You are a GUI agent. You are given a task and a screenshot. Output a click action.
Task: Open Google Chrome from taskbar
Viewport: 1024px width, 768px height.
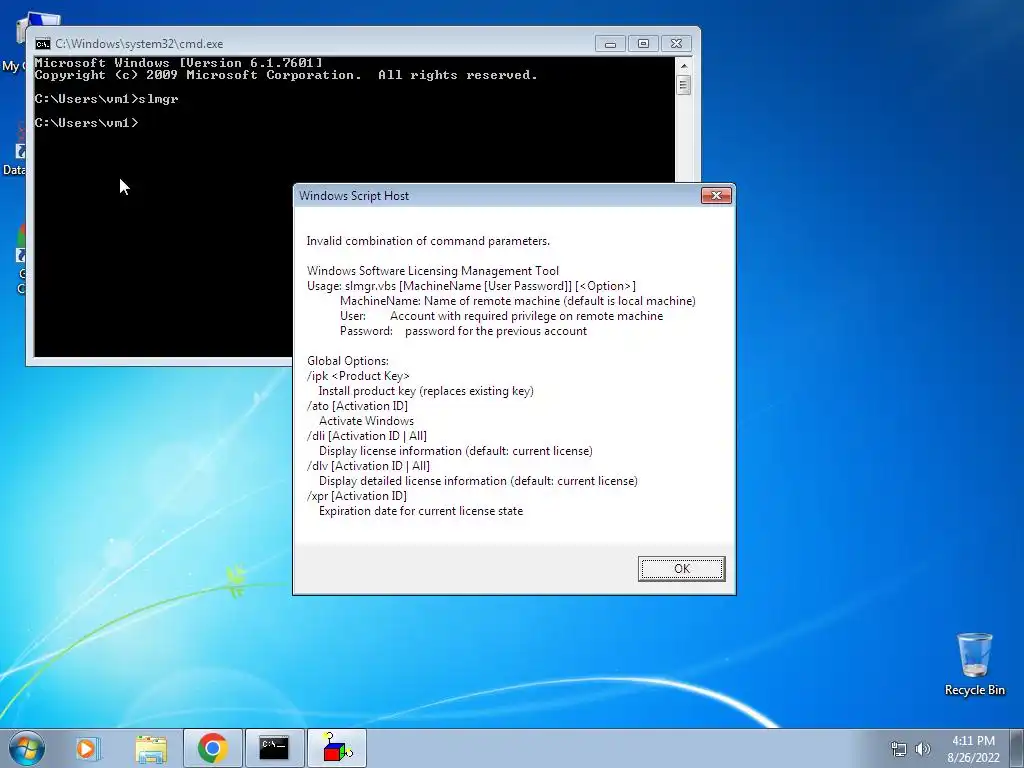[212, 748]
